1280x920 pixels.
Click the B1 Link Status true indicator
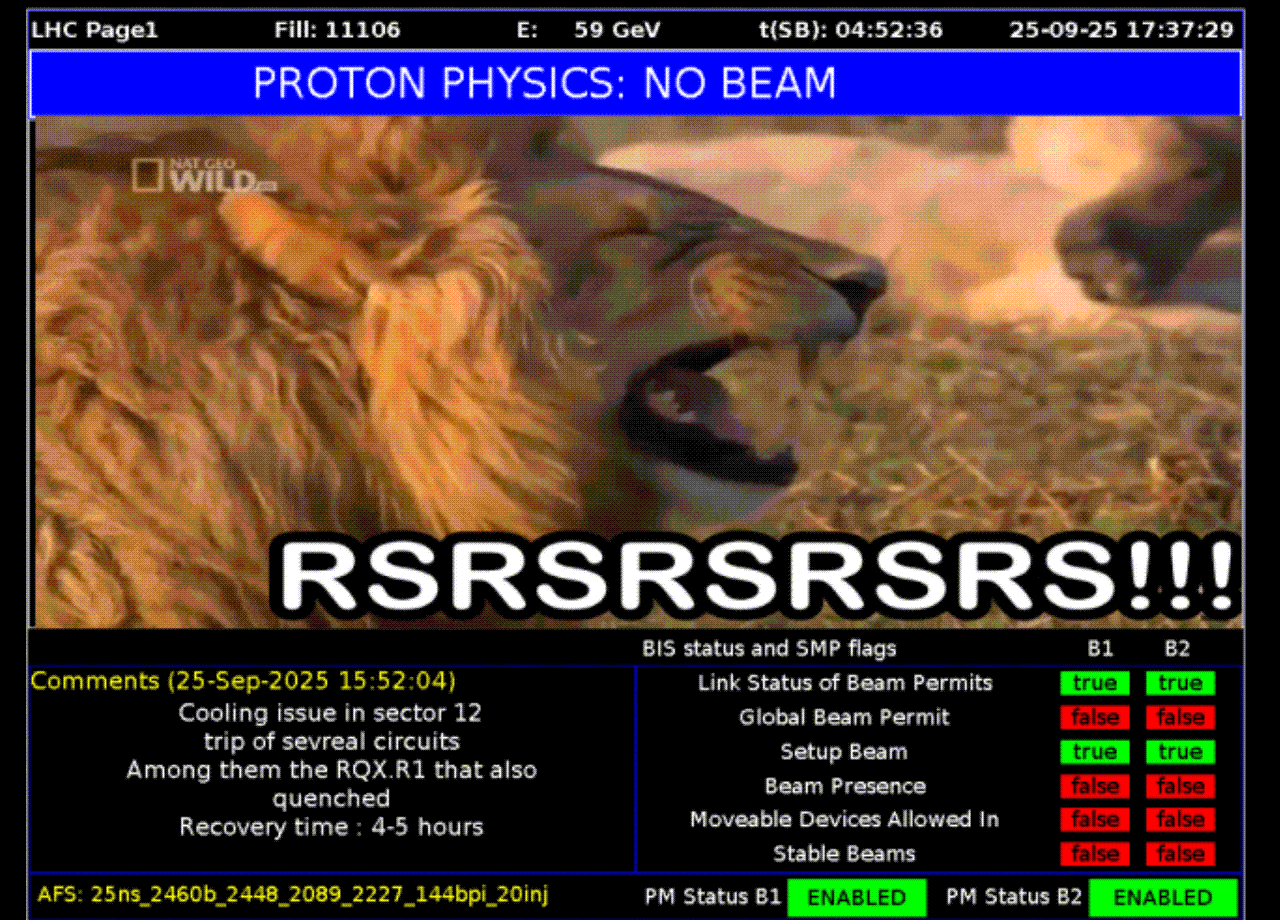coord(1094,684)
